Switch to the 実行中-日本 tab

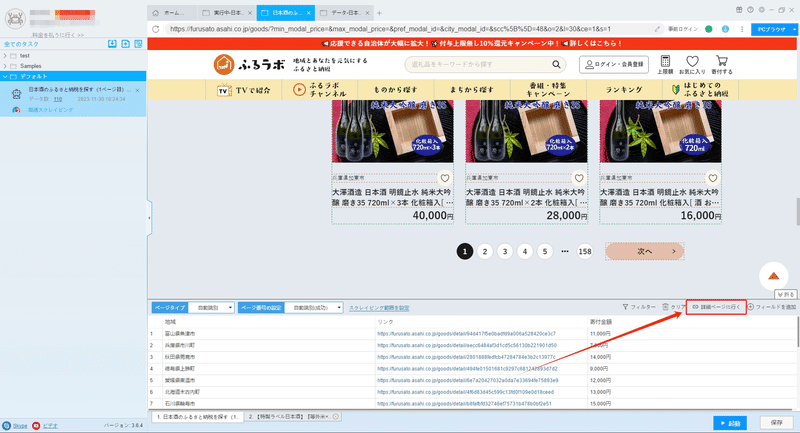pyautogui.click(x=227, y=13)
